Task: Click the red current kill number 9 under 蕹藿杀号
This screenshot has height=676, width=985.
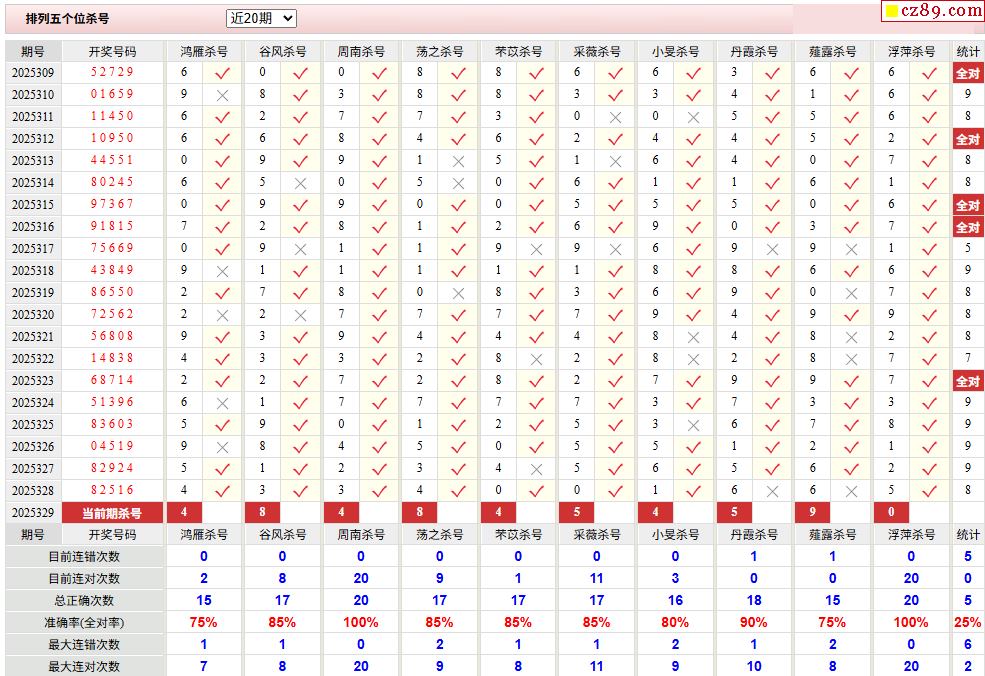Action: (811, 513)
